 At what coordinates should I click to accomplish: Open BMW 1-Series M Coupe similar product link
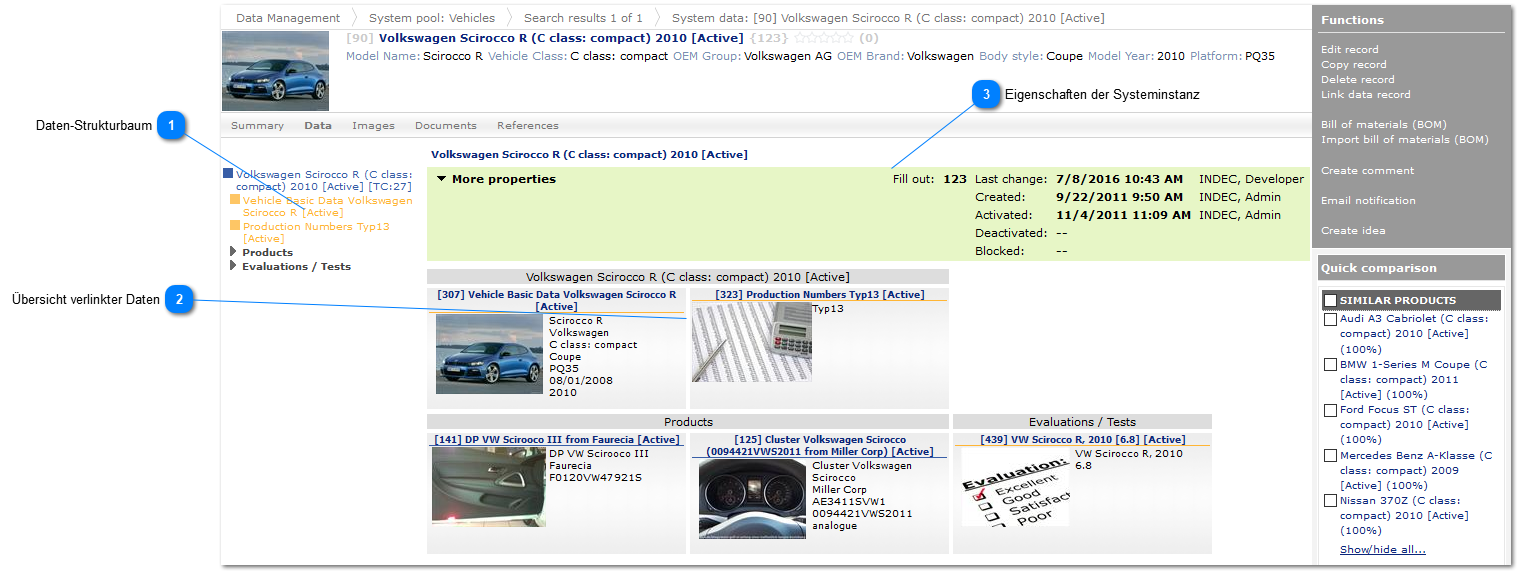[x=1414, y=379]
